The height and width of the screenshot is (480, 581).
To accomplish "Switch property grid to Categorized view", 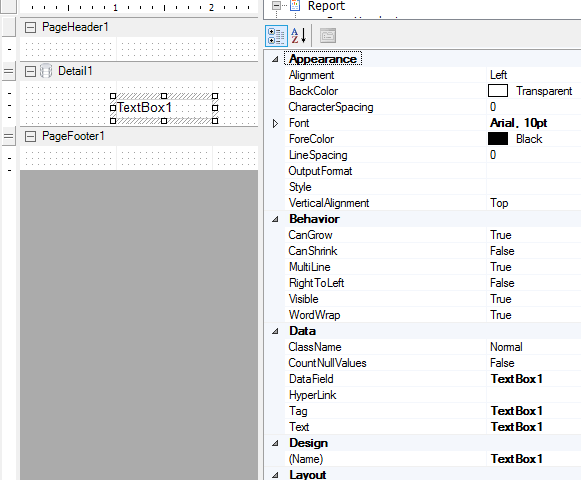I will (x=276, y=36).
